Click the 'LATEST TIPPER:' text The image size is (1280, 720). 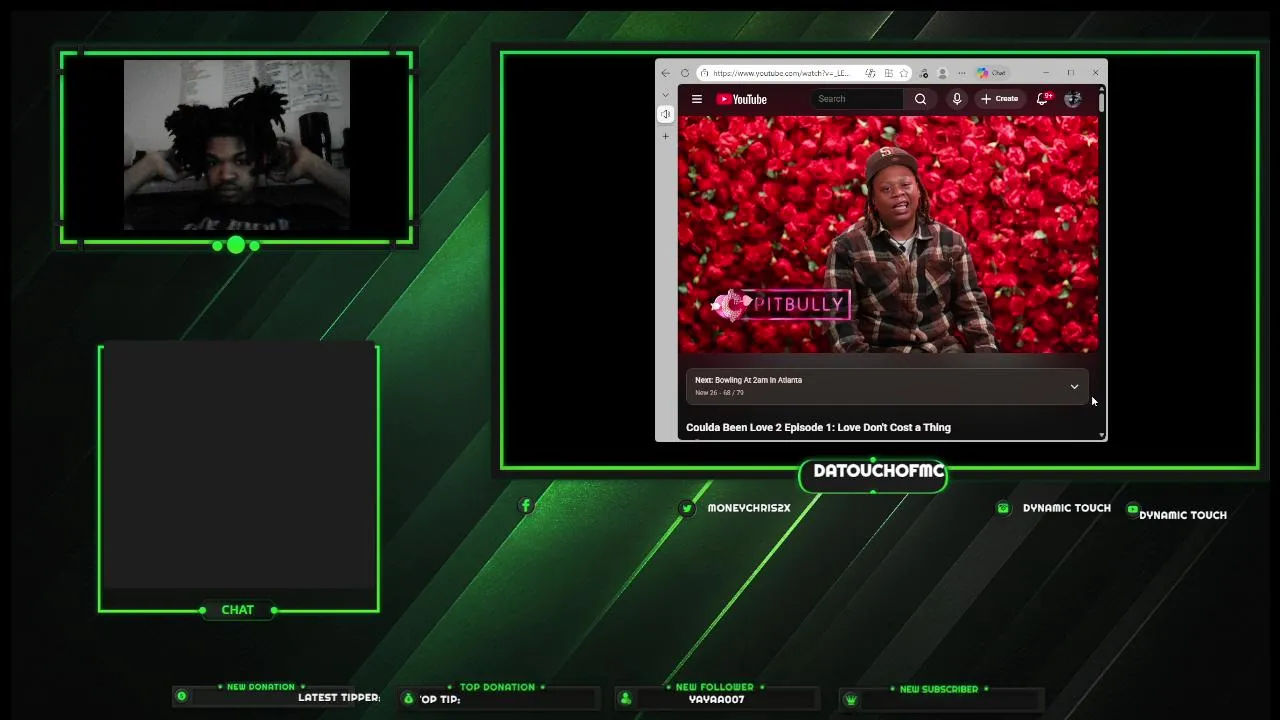(x=339, y=697)
